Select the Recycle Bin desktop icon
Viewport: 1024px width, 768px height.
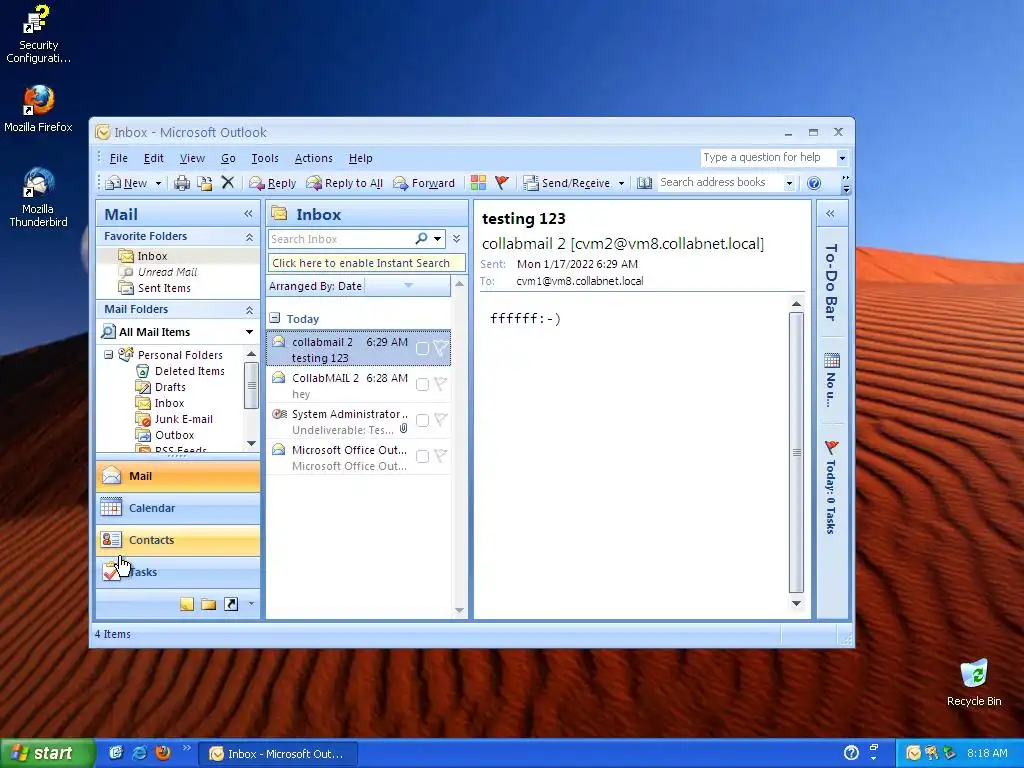(974, 682)
